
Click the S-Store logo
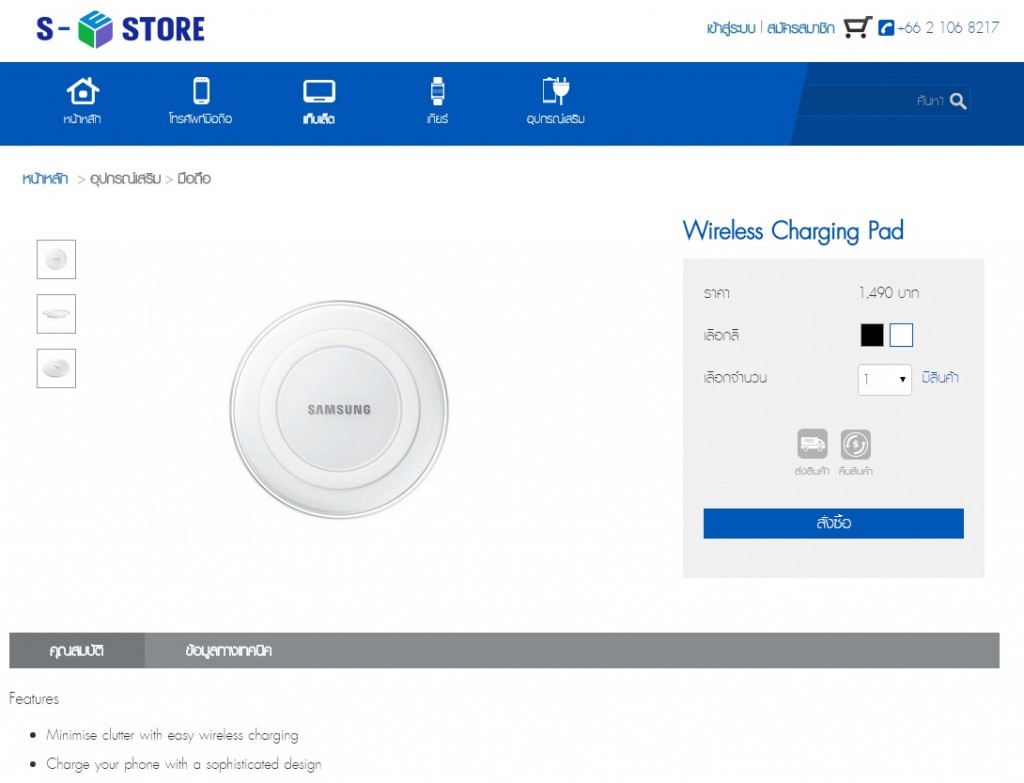[121, 30]
